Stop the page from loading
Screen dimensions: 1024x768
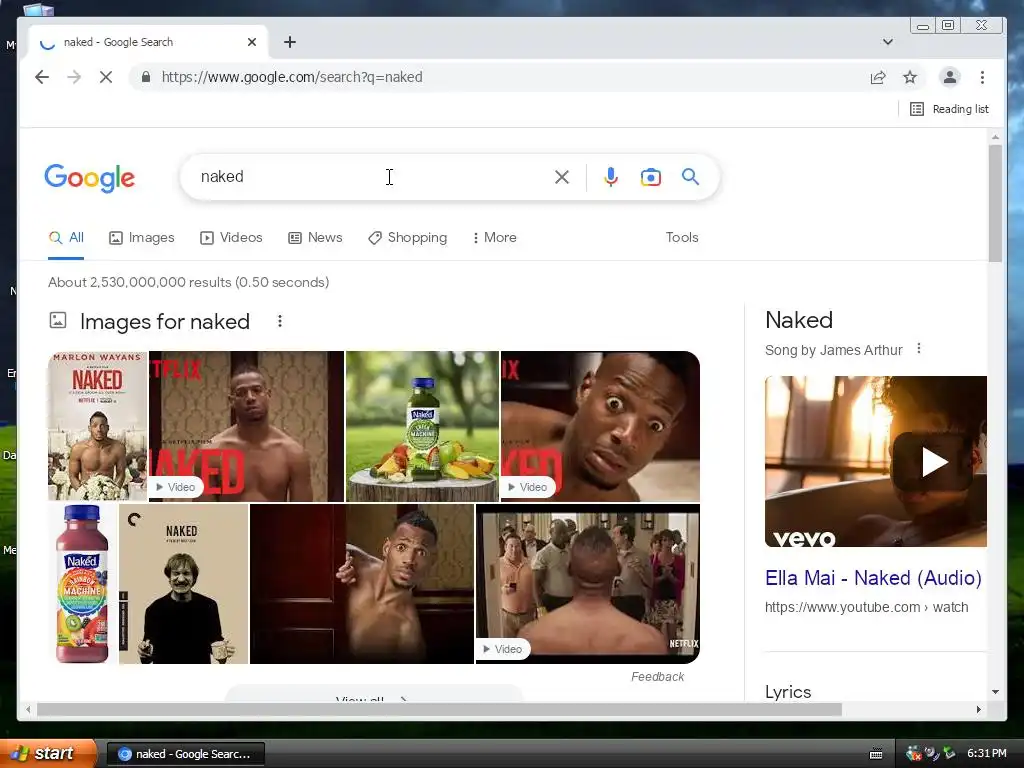point(106,77)
